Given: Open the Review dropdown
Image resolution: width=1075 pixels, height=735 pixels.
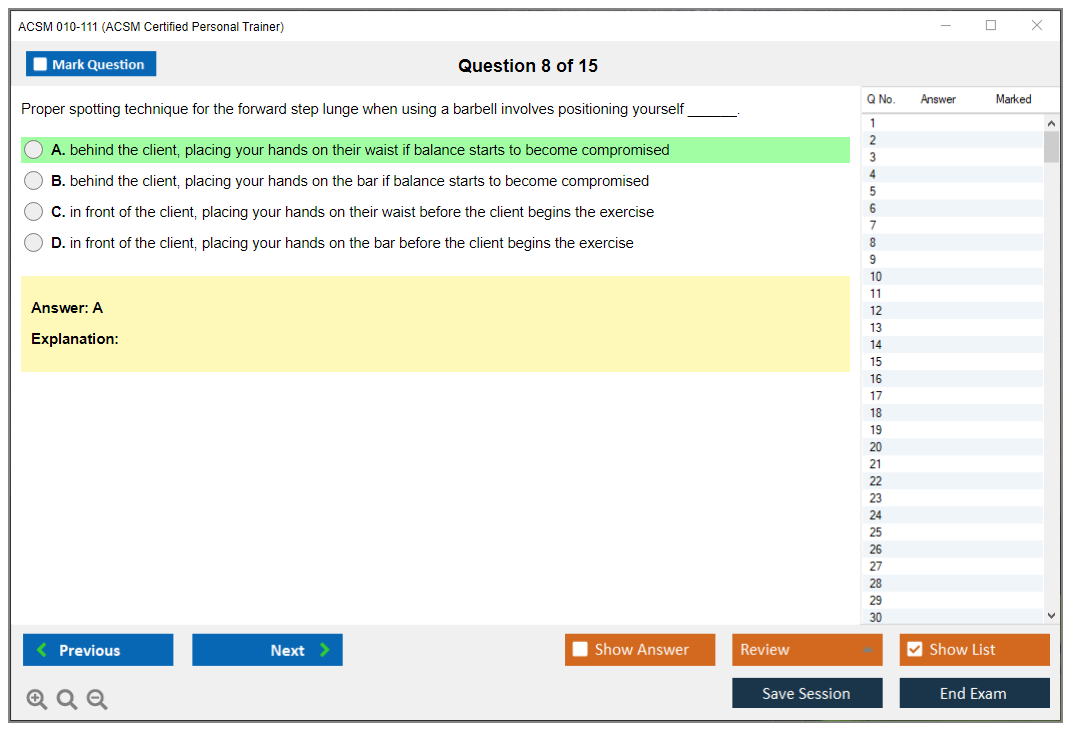Looking at the screenshot, I should (807, 650).
